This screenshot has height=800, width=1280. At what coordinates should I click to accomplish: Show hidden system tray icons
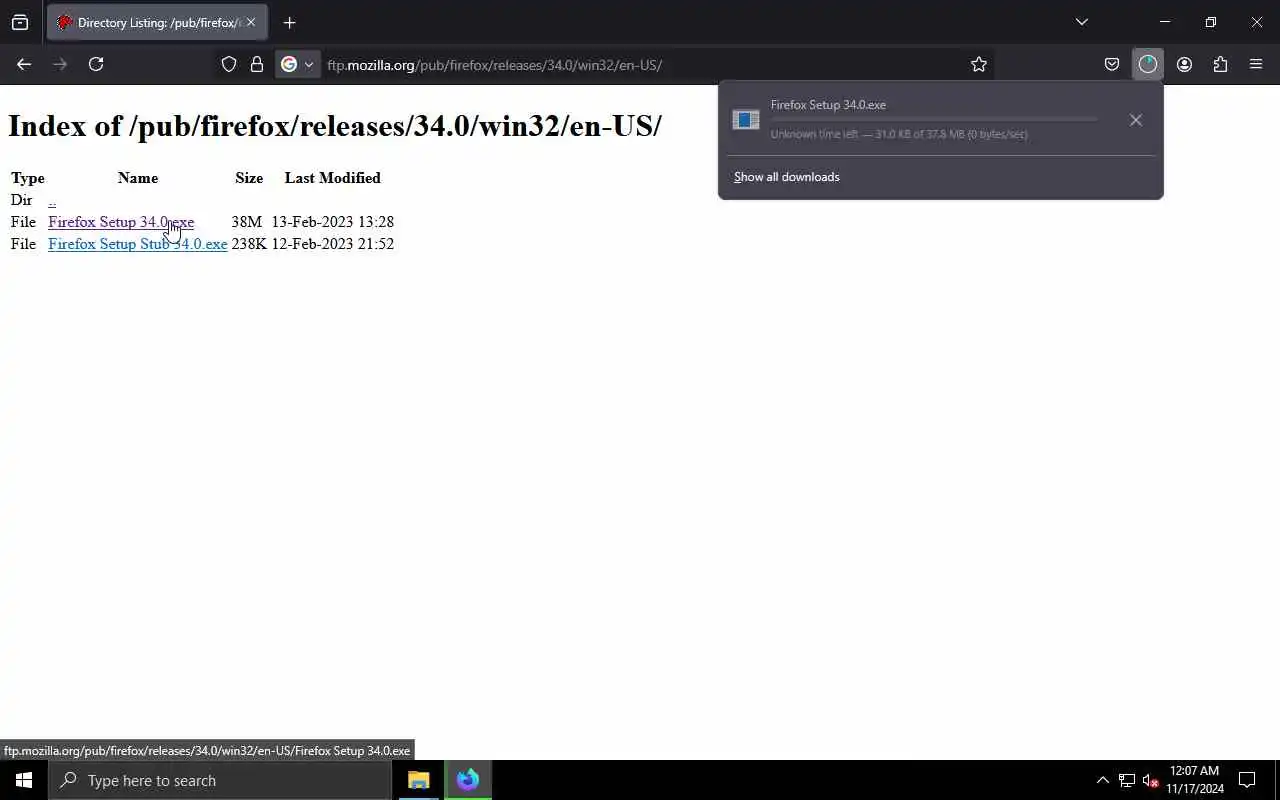click(x=1103, y=780)
